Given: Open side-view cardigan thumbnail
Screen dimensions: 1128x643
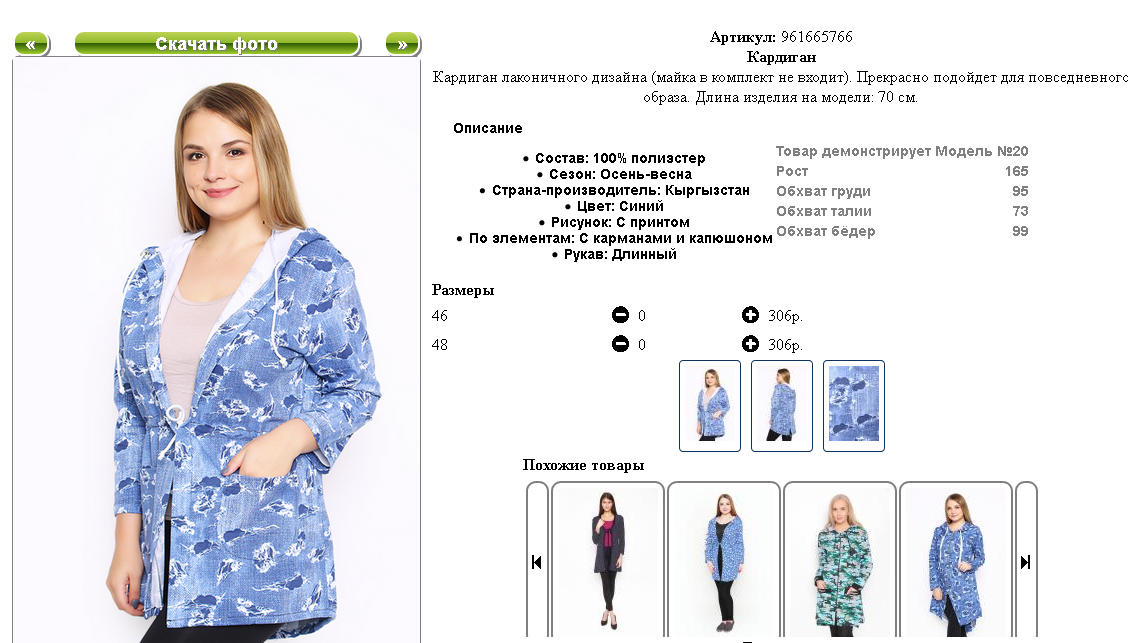Looking at the screenshot, I should pos(782,406).
